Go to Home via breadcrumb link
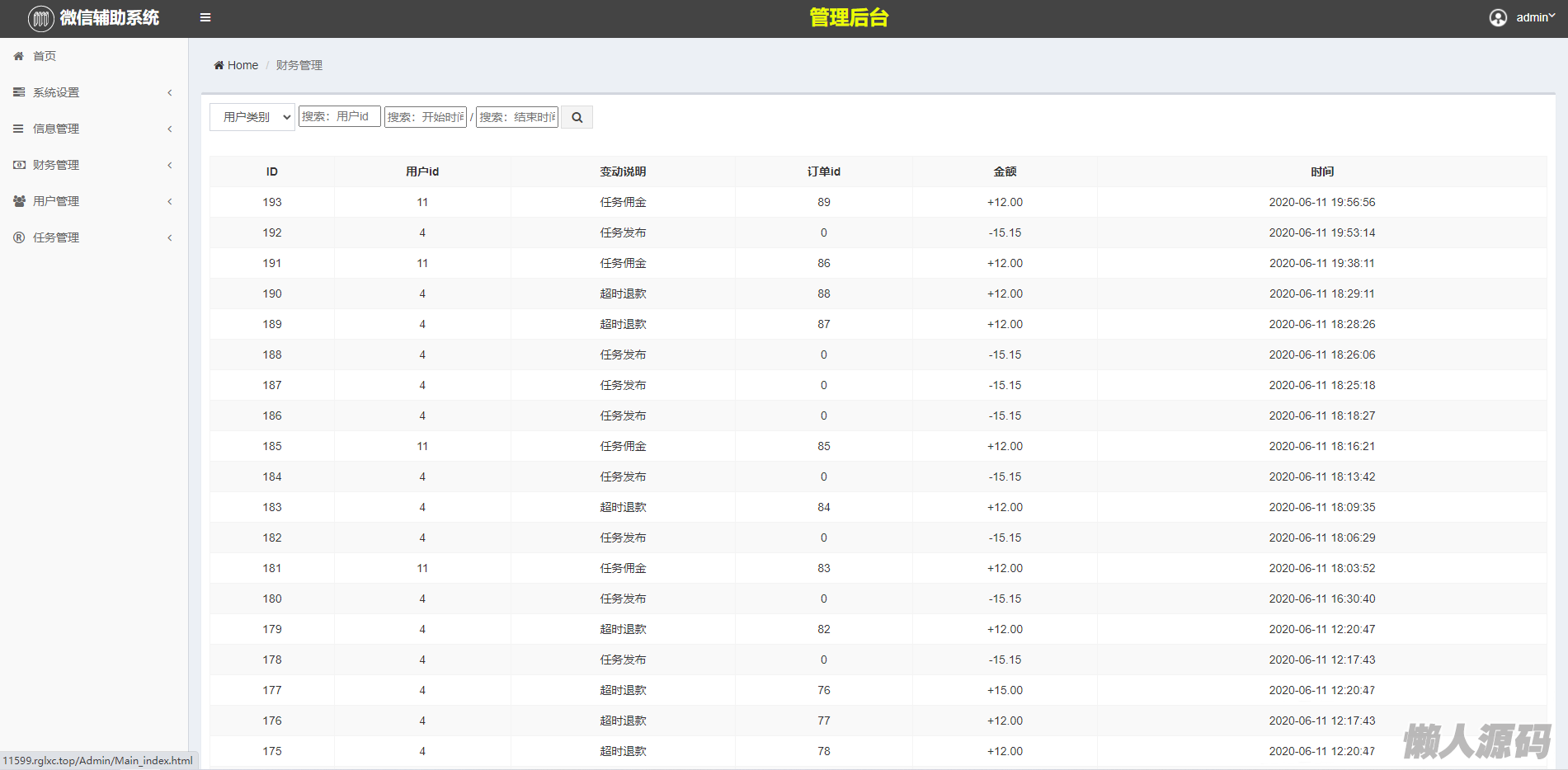Screen dimensions: 1568x770 242,65
